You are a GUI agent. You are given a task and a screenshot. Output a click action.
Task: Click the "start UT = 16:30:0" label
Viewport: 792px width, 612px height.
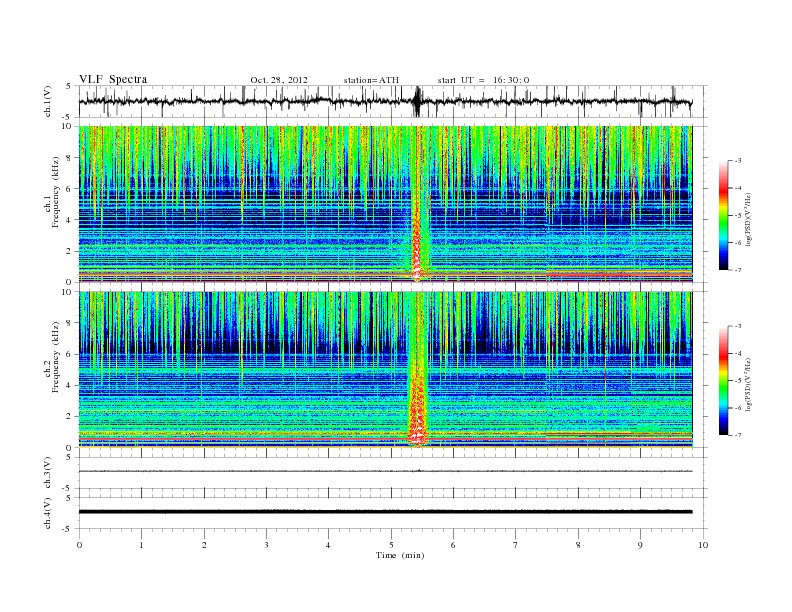483,80
